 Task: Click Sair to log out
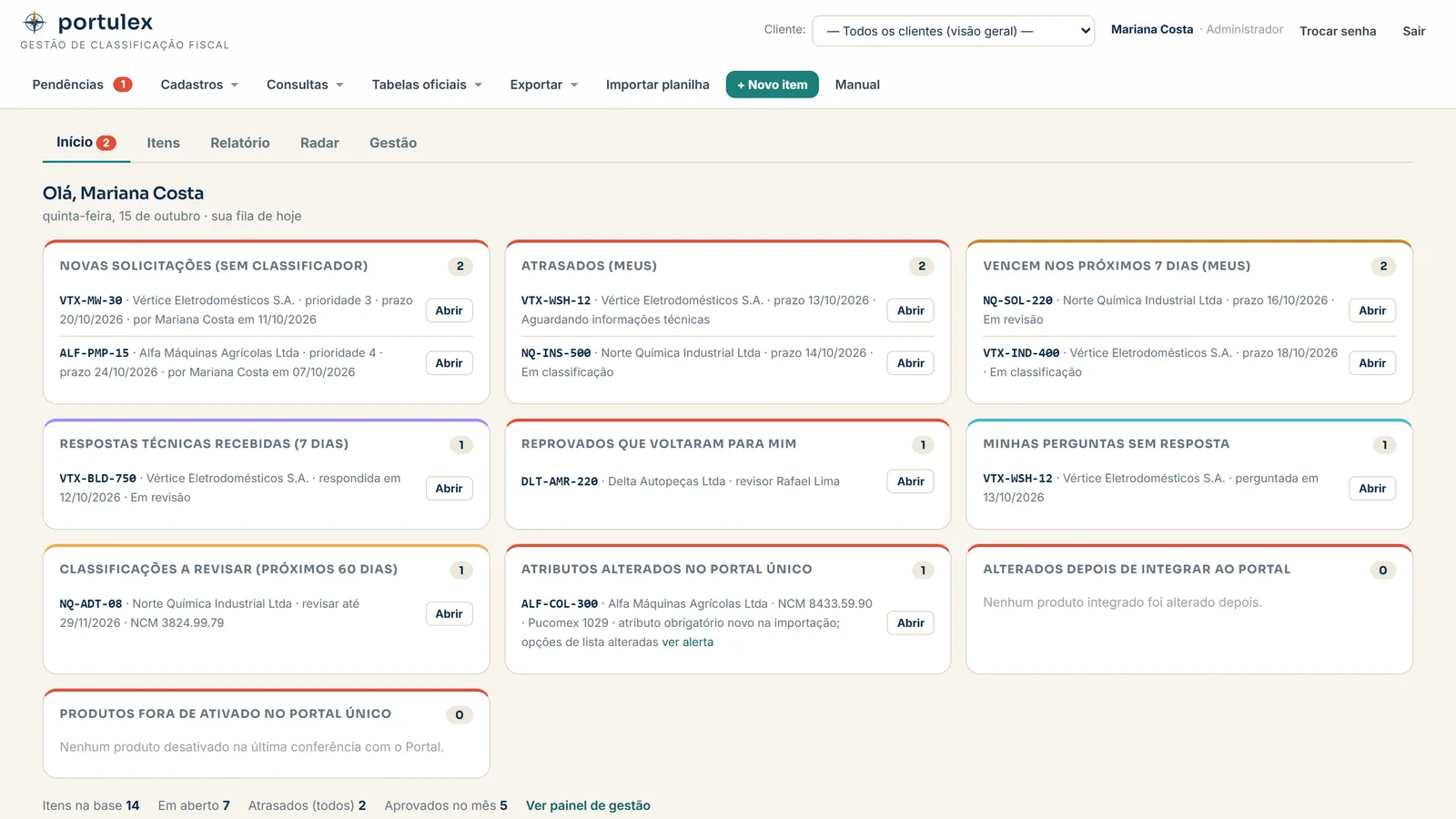[1413, 31]
